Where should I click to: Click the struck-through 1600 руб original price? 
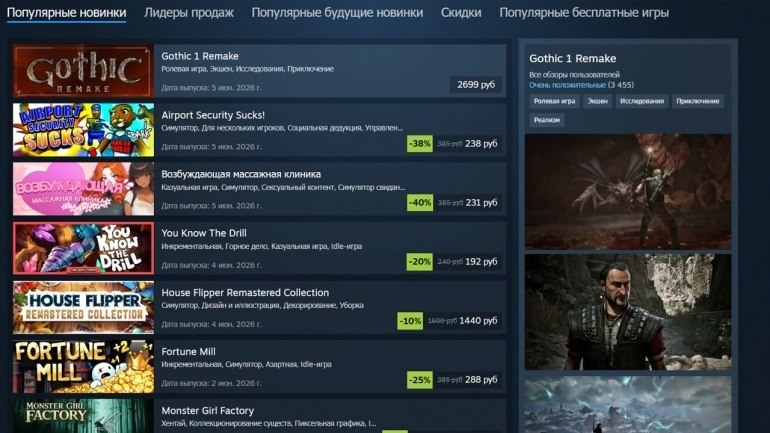click(442, 321)
